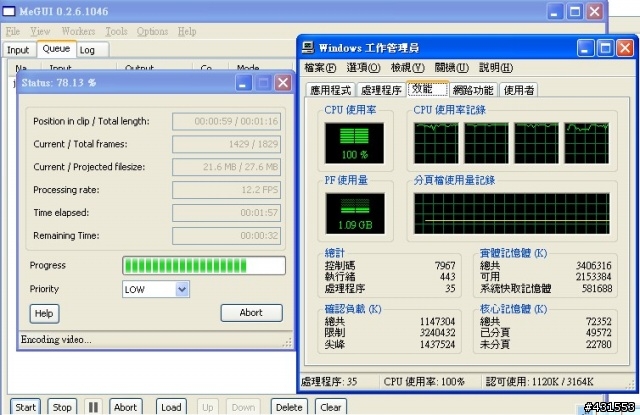This screenshot has width=640, height=415.
Task: Click the Remaining Time field 00:00:32
Action: [x=227, y=235]
